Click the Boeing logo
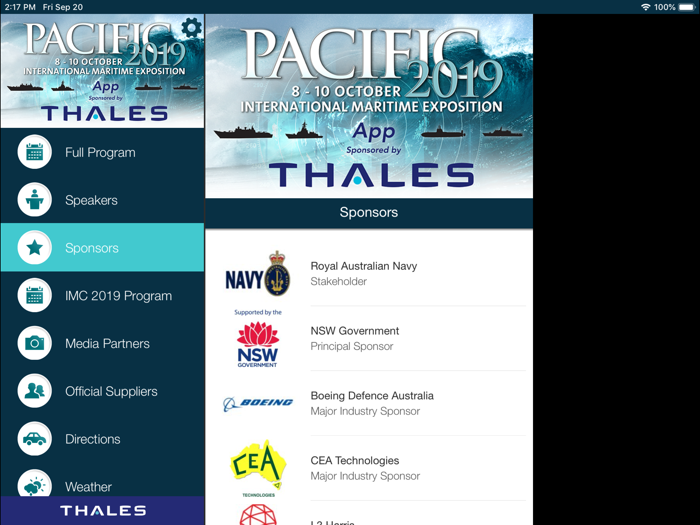 pos(258,404)
